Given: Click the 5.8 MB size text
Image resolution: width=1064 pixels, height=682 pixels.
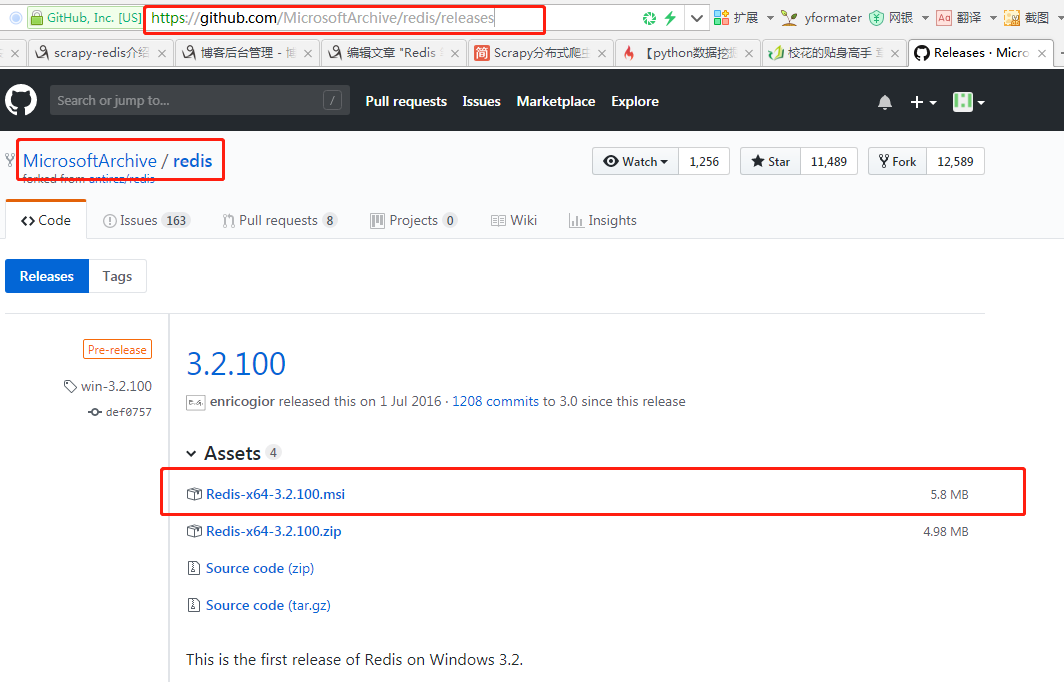Looking at the screenshot, I should (949, 495).
